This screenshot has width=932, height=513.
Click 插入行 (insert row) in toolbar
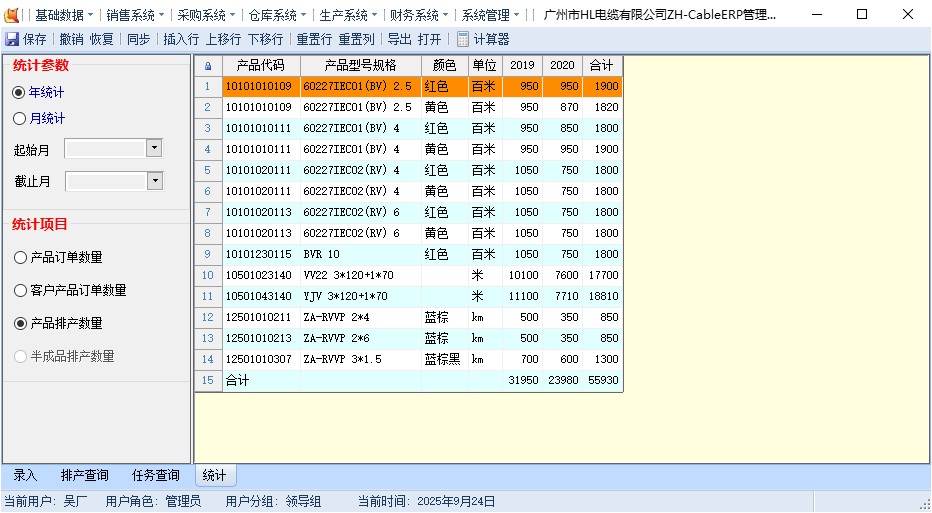tap(181, 39)
